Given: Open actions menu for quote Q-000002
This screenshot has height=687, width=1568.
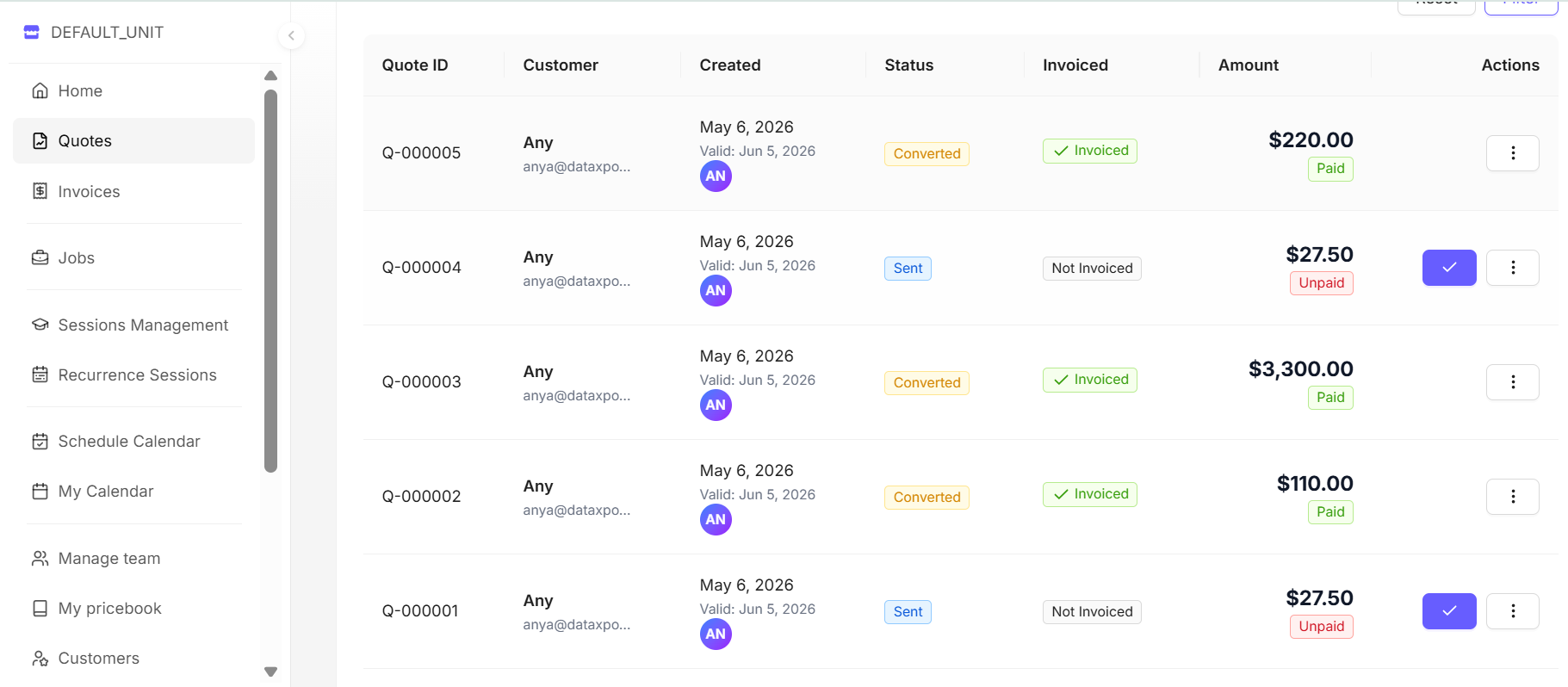Looking at the screenshot, I should click(x=1512, y=497).
